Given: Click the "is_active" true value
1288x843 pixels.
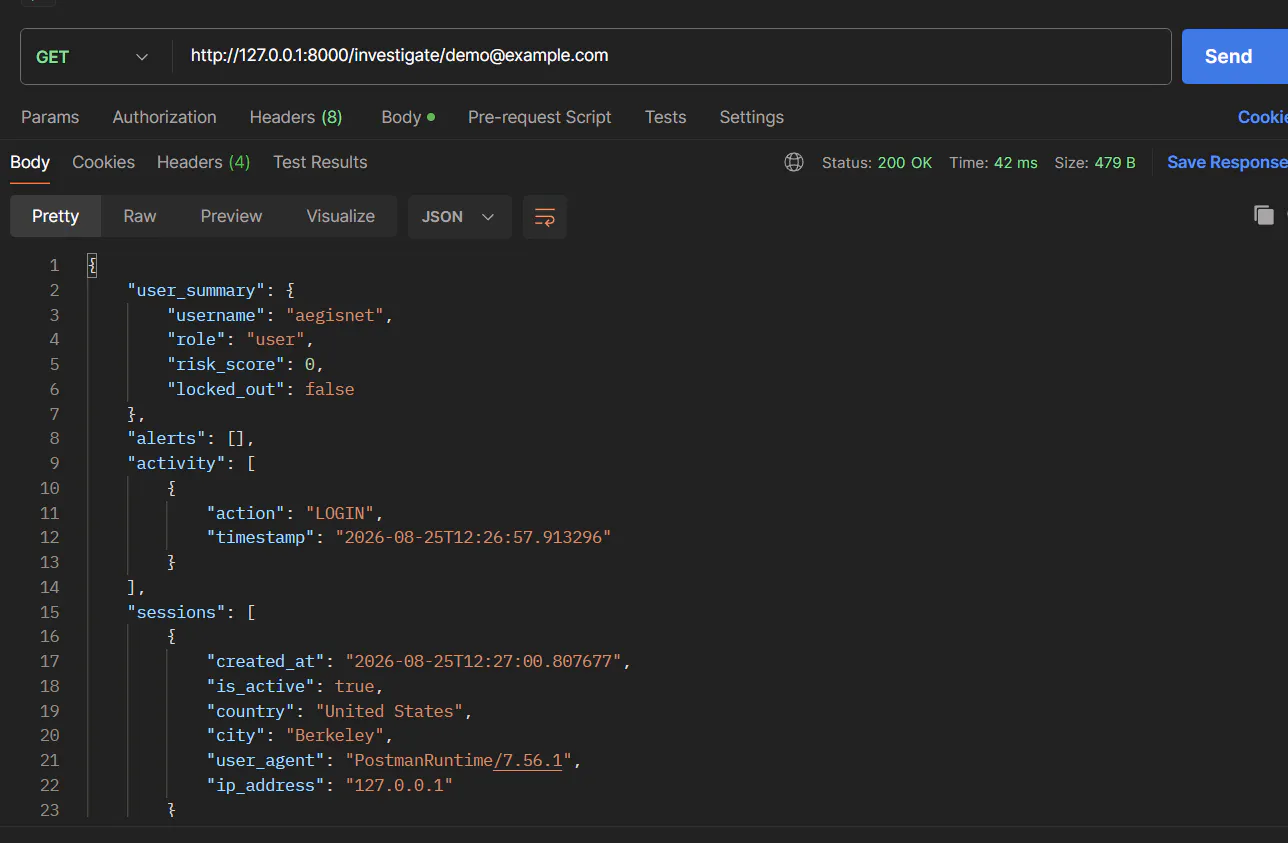Looking at the screenshot, I should pyautogui.click(x=355, y=686).
